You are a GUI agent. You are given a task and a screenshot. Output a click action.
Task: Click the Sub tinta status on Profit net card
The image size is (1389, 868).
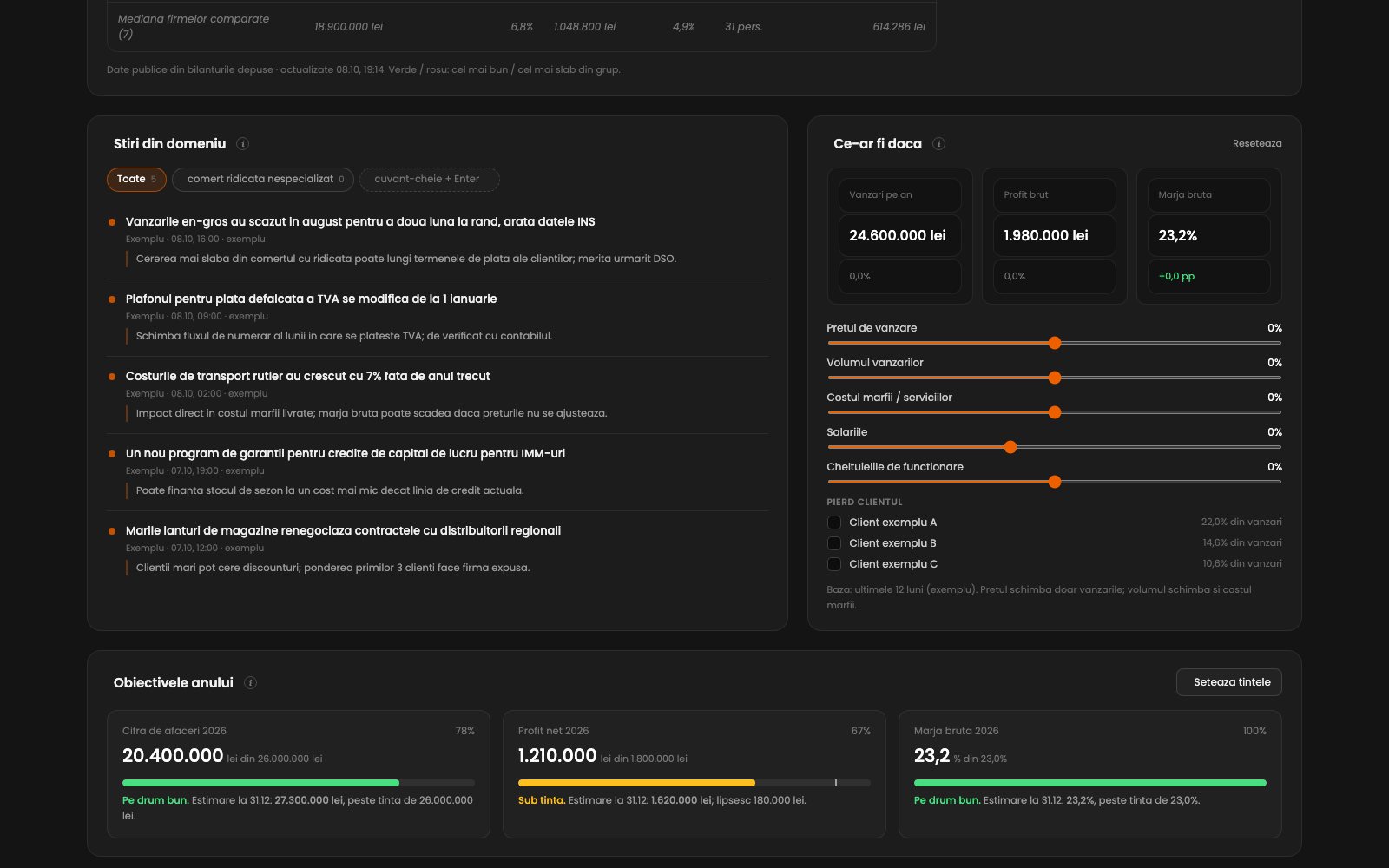(542, 801)
